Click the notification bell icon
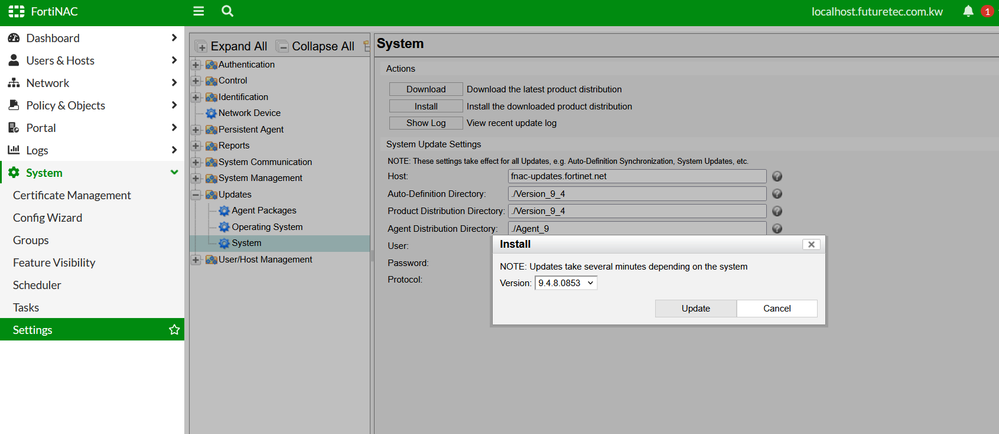This screenshot has width=999, height=434. point(967,11)
